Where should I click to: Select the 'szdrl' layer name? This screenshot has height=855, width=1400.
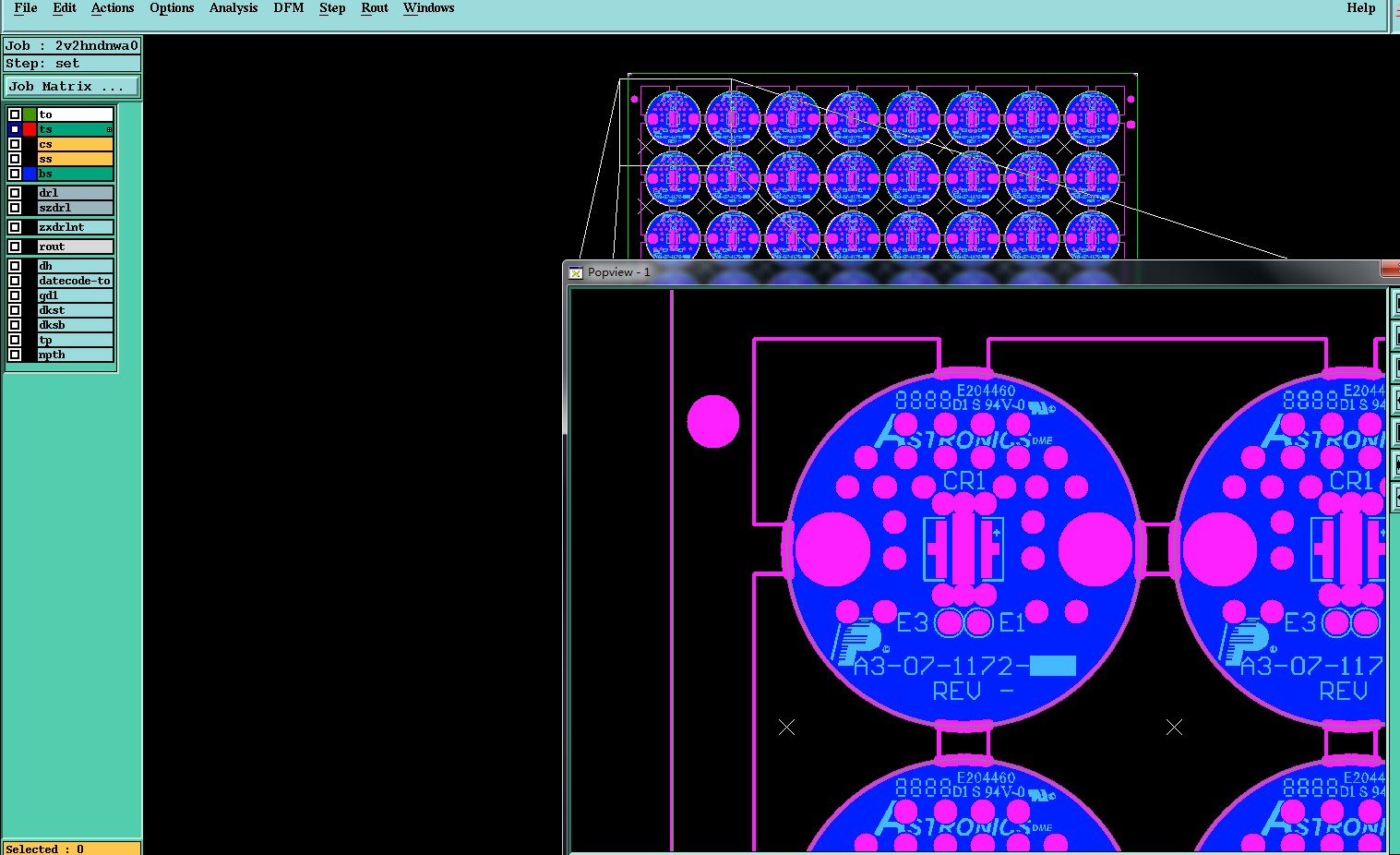click(75, 208)
